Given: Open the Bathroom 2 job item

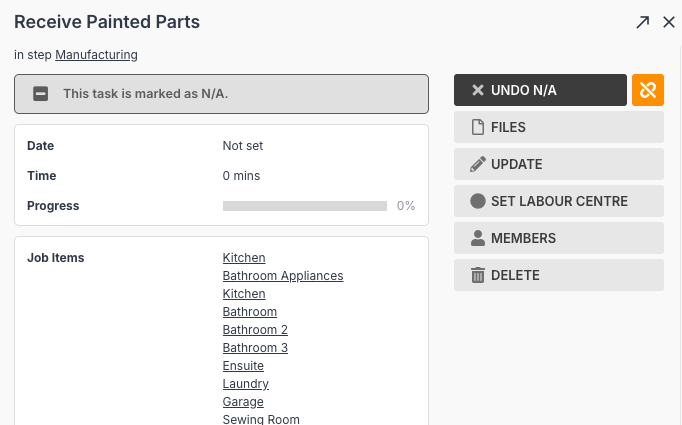Looking at the screenshot, I should pyautogui.click(x=255, y=330).
